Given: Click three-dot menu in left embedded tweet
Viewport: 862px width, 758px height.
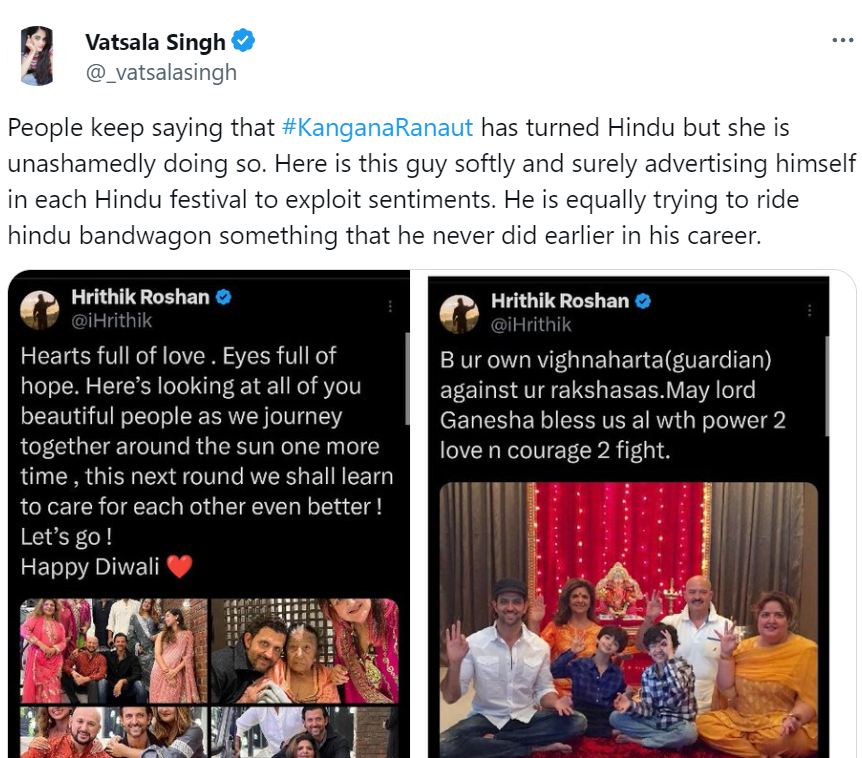Looking at the screenshot, I should (x=390, y=307).
